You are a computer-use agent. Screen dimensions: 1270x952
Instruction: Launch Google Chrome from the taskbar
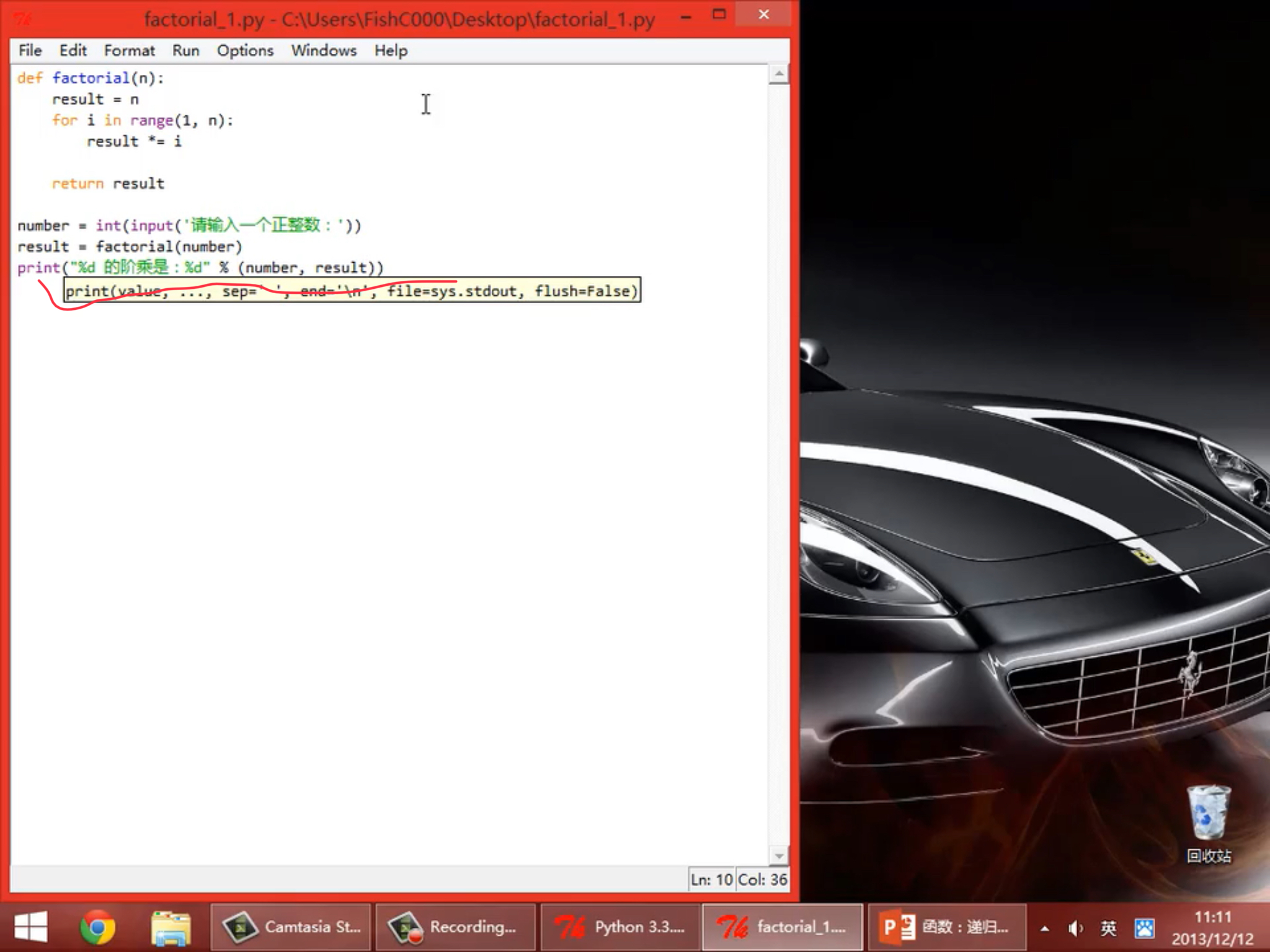(x=98, y=928)
